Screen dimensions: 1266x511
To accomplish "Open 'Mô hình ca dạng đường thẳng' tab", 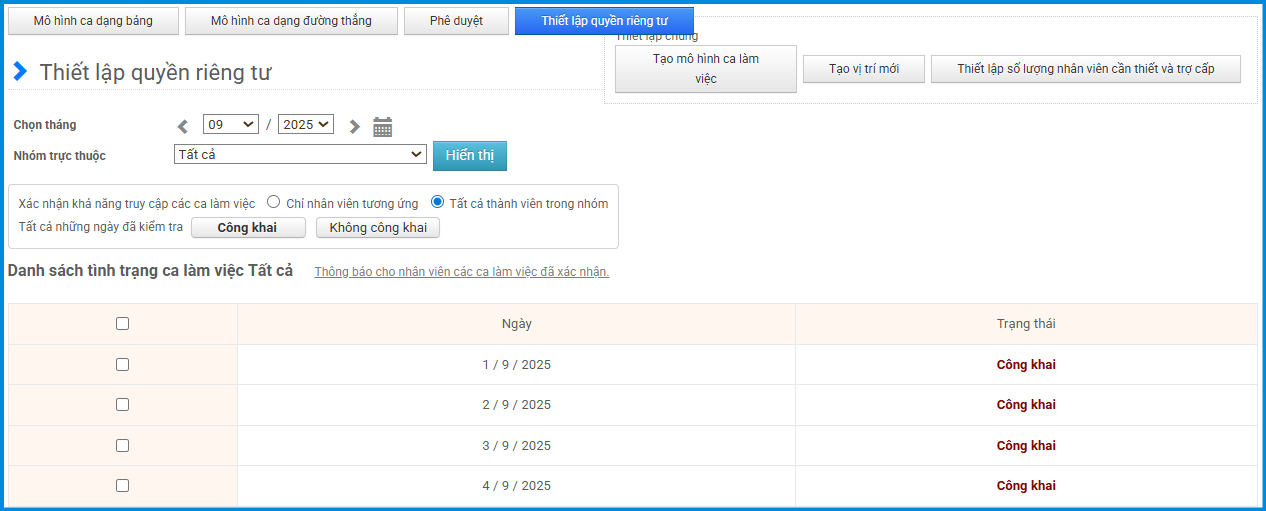I will 291,21.
